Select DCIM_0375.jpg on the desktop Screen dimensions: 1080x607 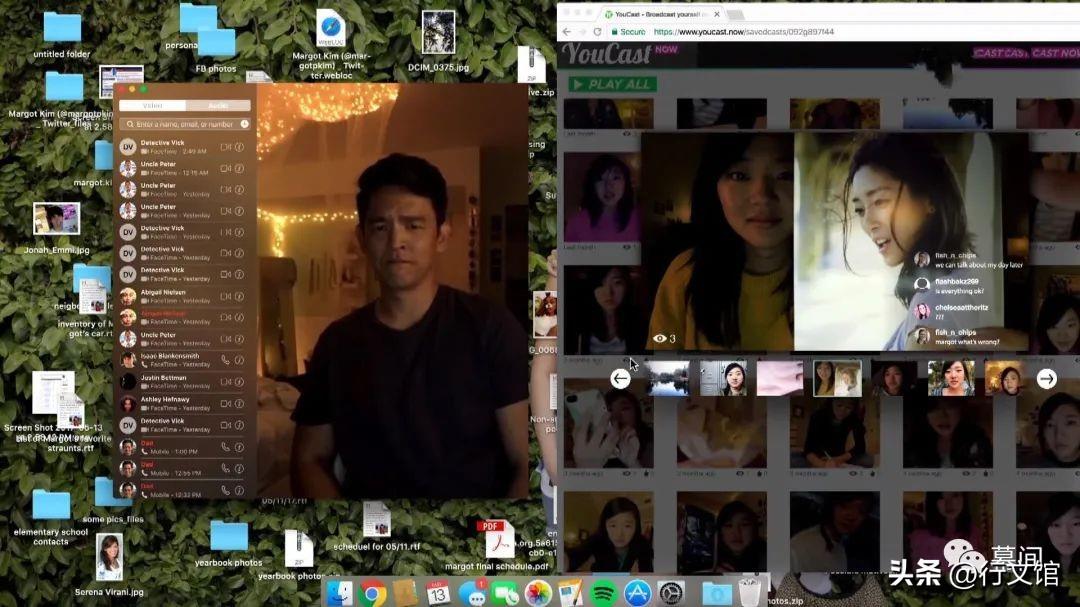click(438, 41)
